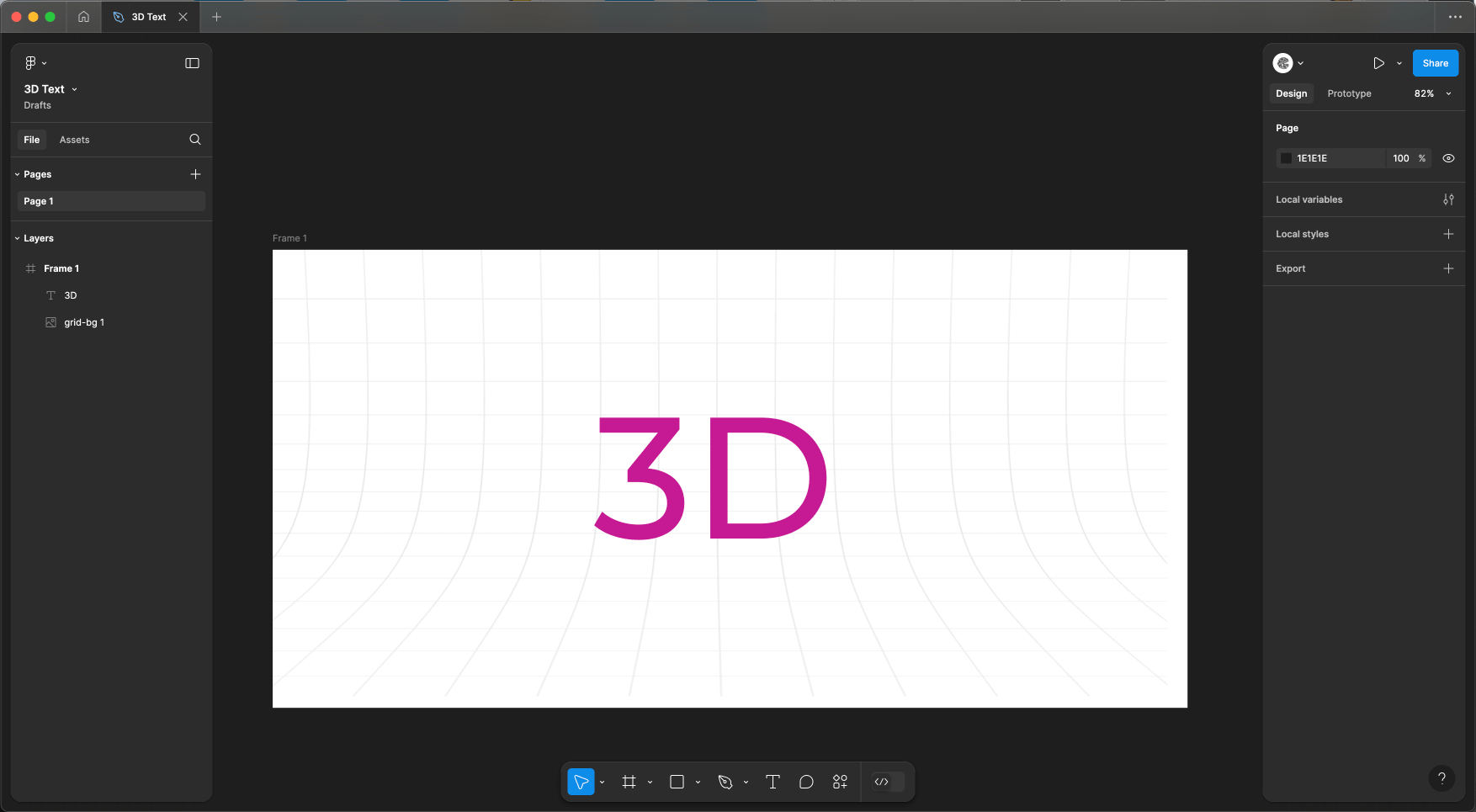Open the Figma main menu dropdown
Viewport: 1476px width, 812px height.
(x=35, y=63)
